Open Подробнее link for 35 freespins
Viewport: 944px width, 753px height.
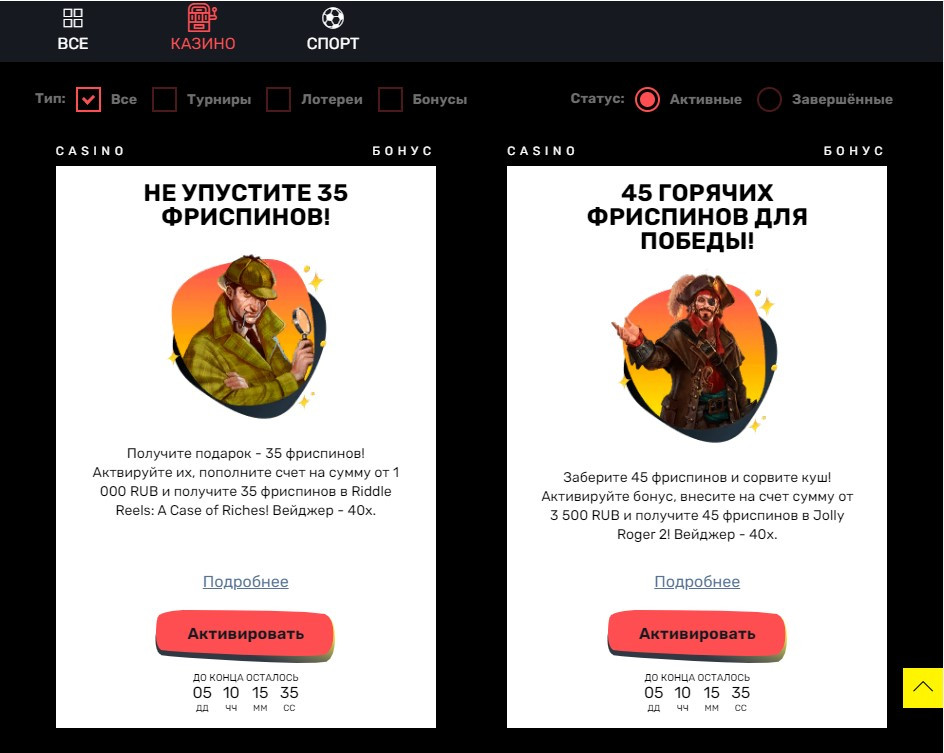tap(246, 581)
